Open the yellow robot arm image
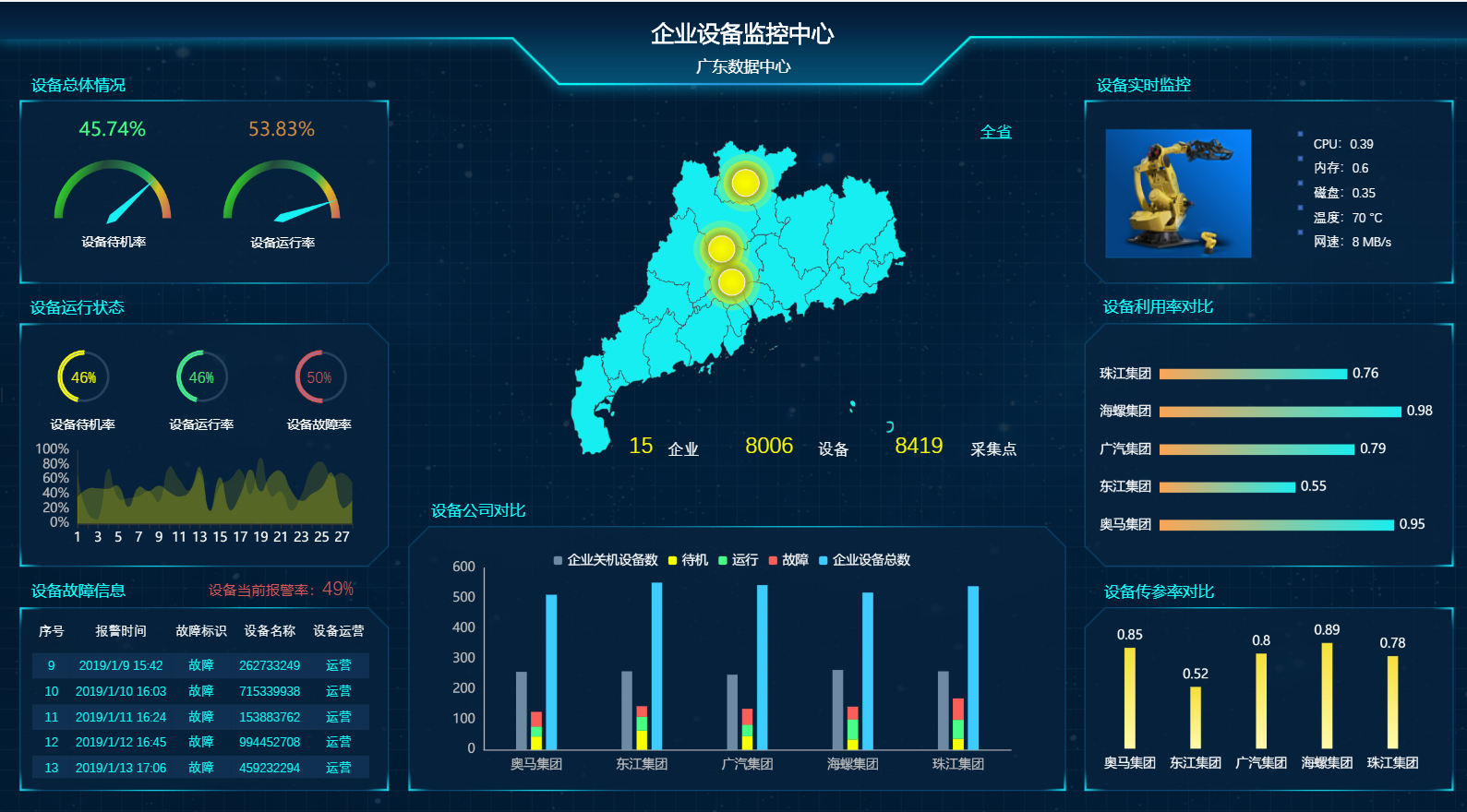Image resolution: width=1467 pixels, height=812 pixels. [x=1178, y=194]
